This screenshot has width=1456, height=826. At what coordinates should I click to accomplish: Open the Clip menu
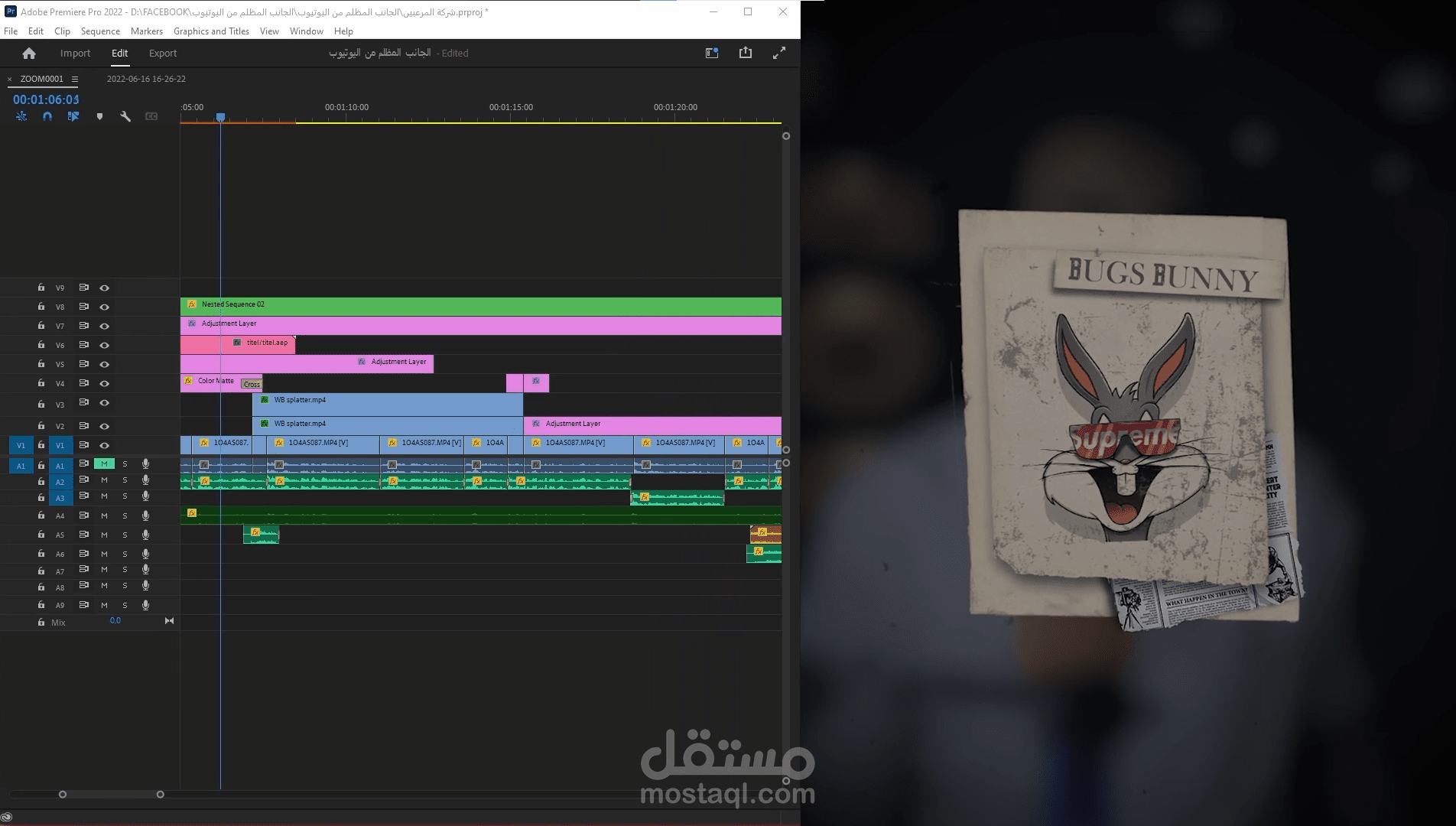click(62, 31)
